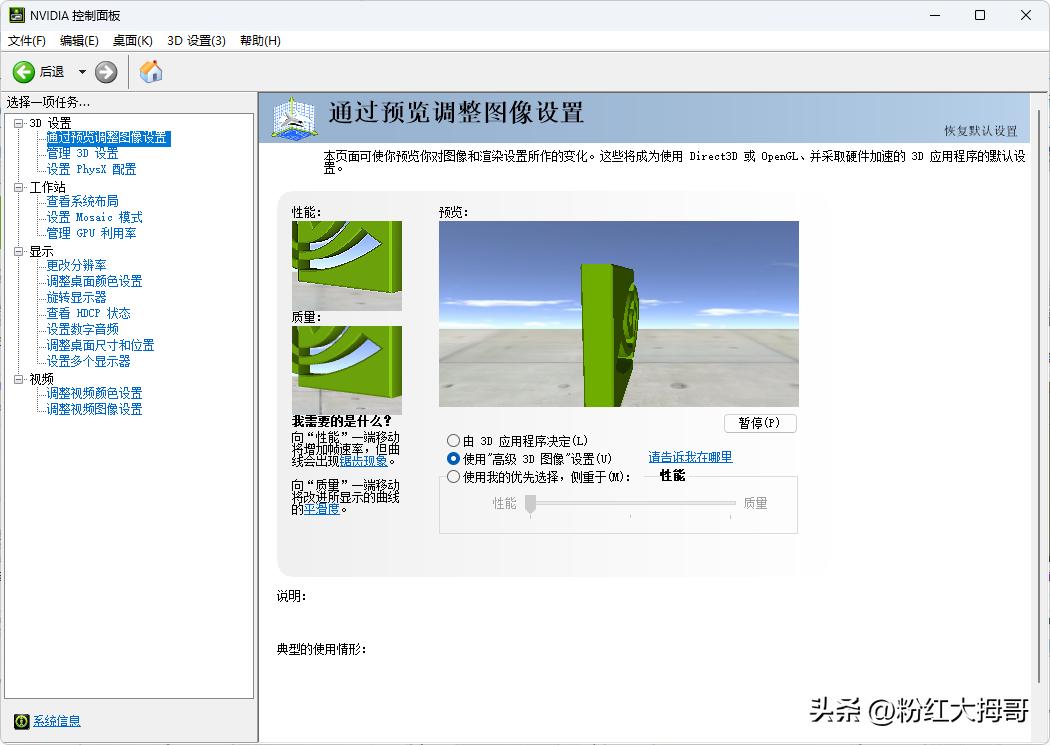Enable 使用高级 3D 图像设置 option
The height and width of the screenshot is (745, 1050).
pos(454,458)
